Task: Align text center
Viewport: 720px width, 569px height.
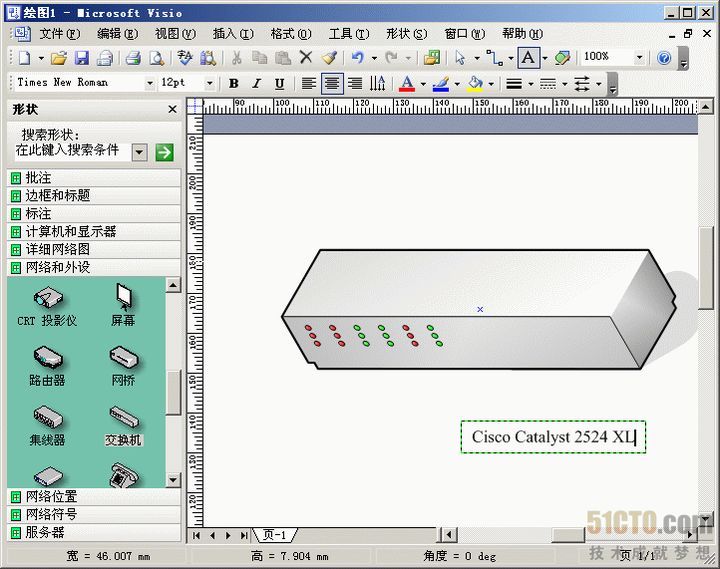Action: tap(332, 84)
